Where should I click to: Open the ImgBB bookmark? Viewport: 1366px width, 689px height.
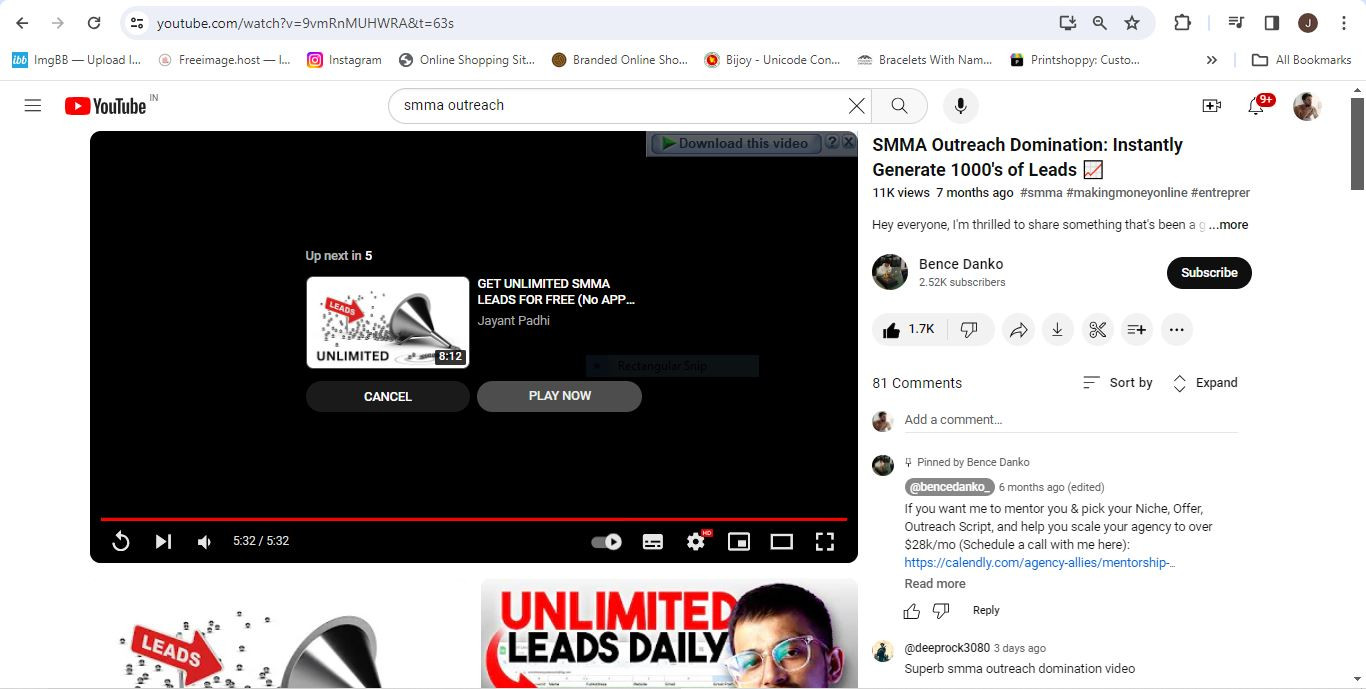point(77,60)
